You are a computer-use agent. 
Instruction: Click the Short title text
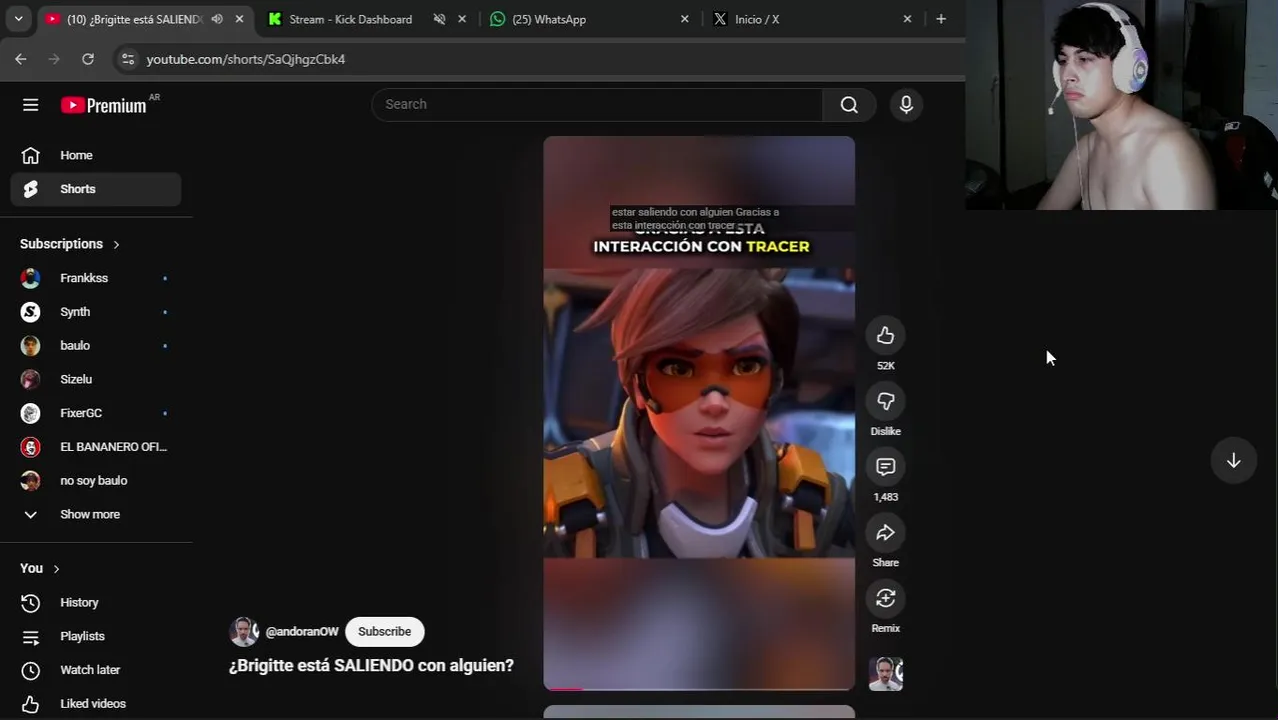(x=371, y=665)
